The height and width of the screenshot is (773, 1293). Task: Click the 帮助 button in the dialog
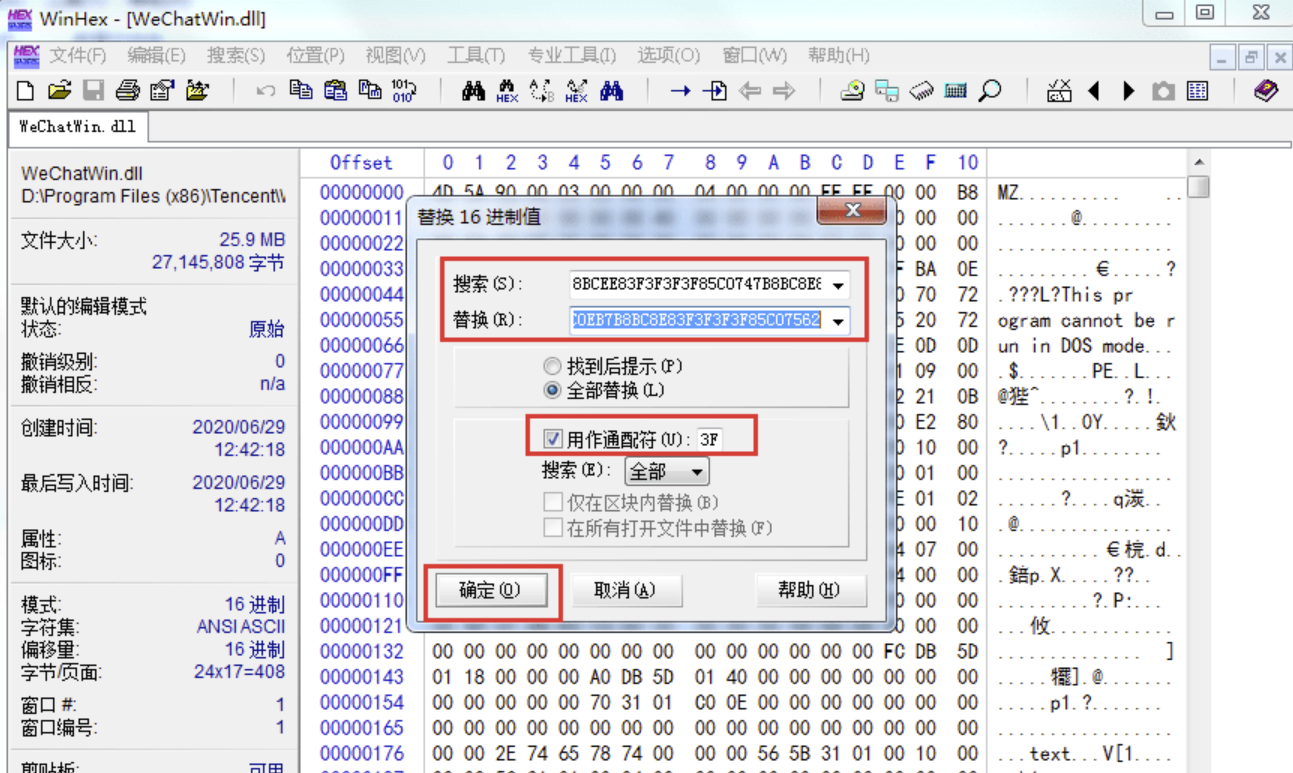(810, 591)
